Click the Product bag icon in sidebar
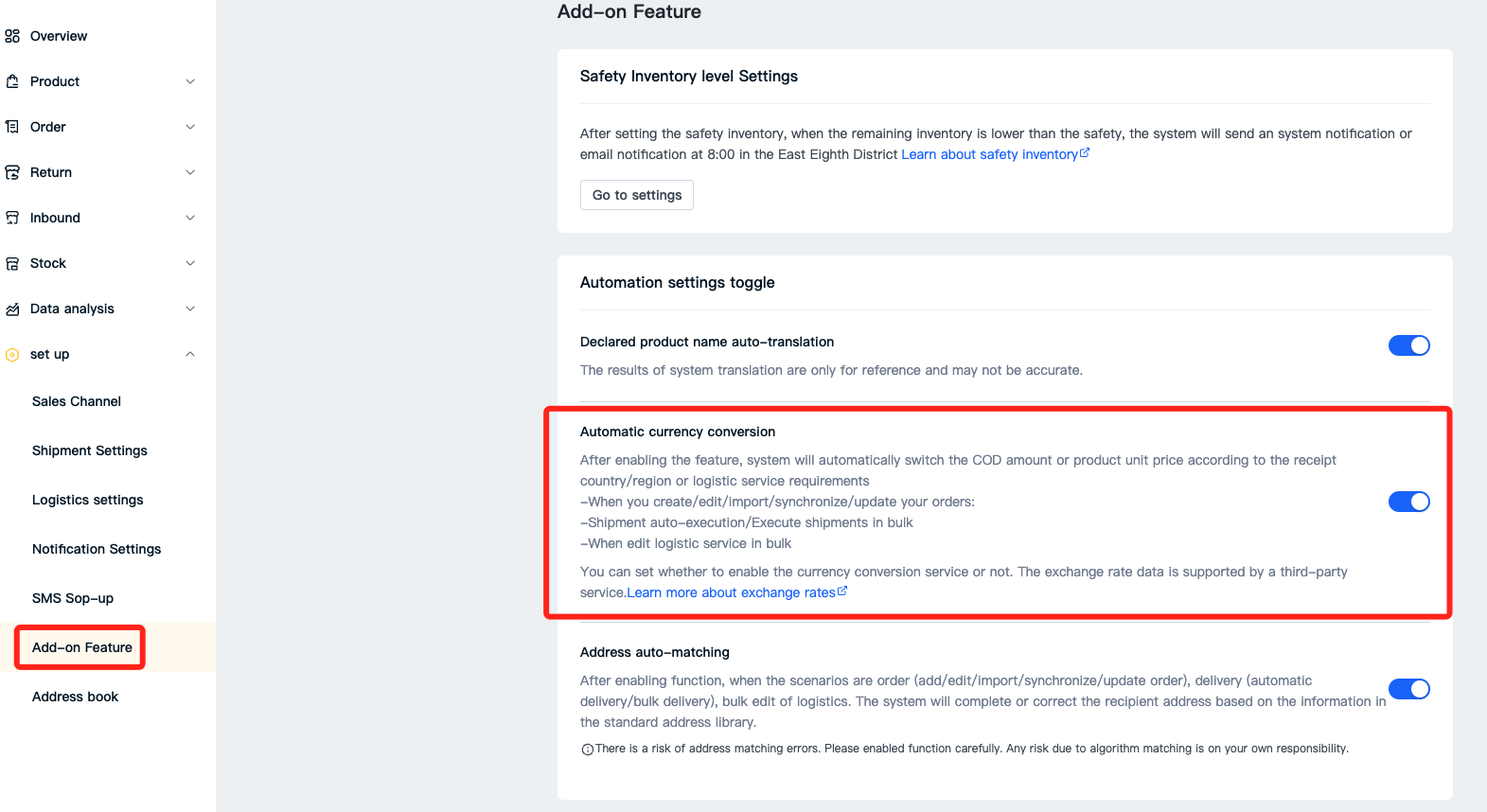 (12, 81)
